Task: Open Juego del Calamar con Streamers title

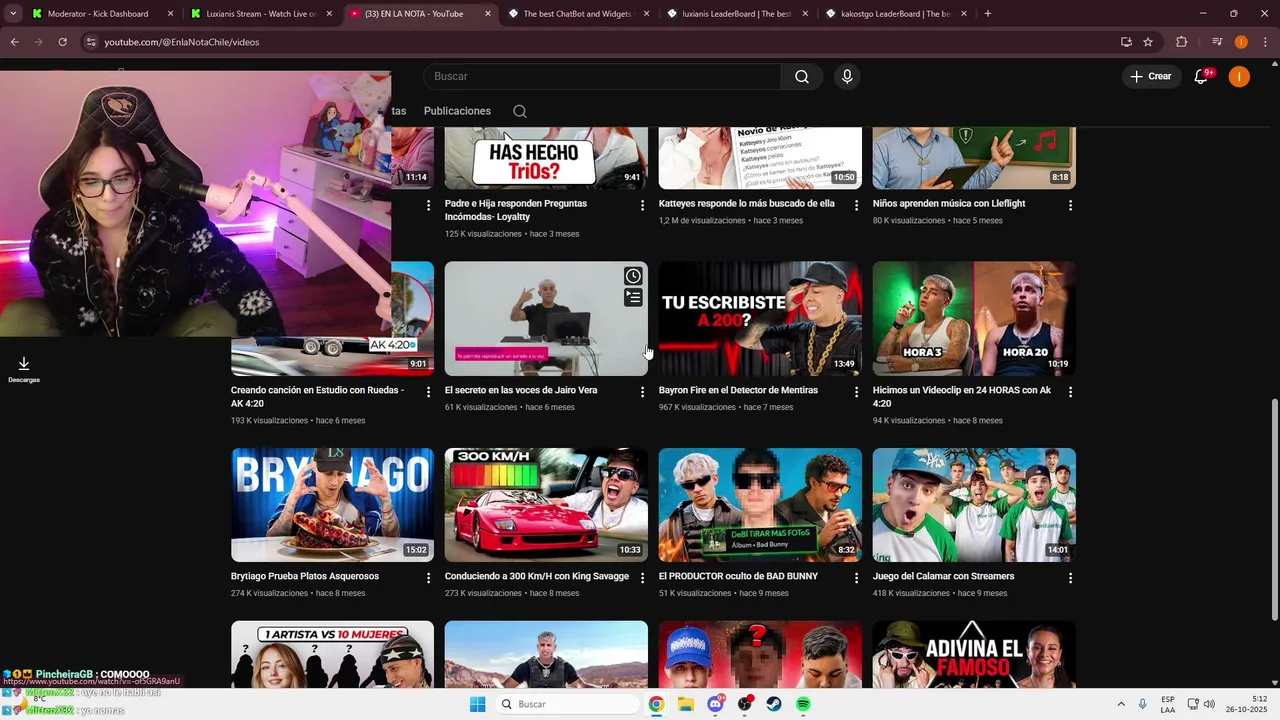Action: pyautogui.click(x=944, y=576)
